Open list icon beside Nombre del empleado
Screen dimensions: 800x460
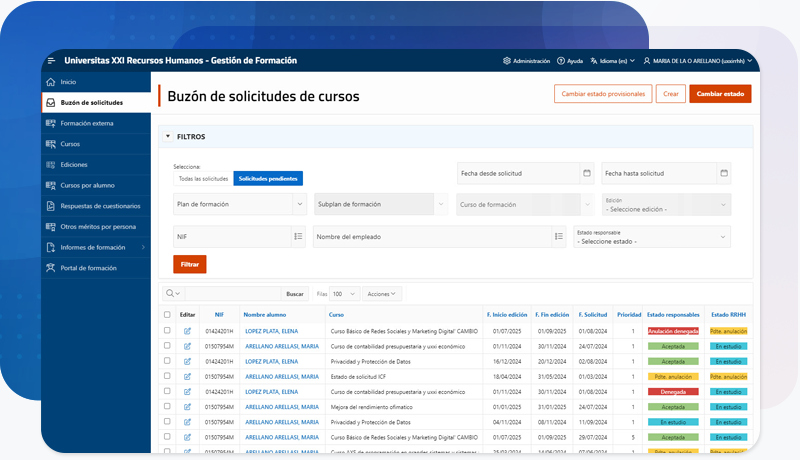(560, 237)
